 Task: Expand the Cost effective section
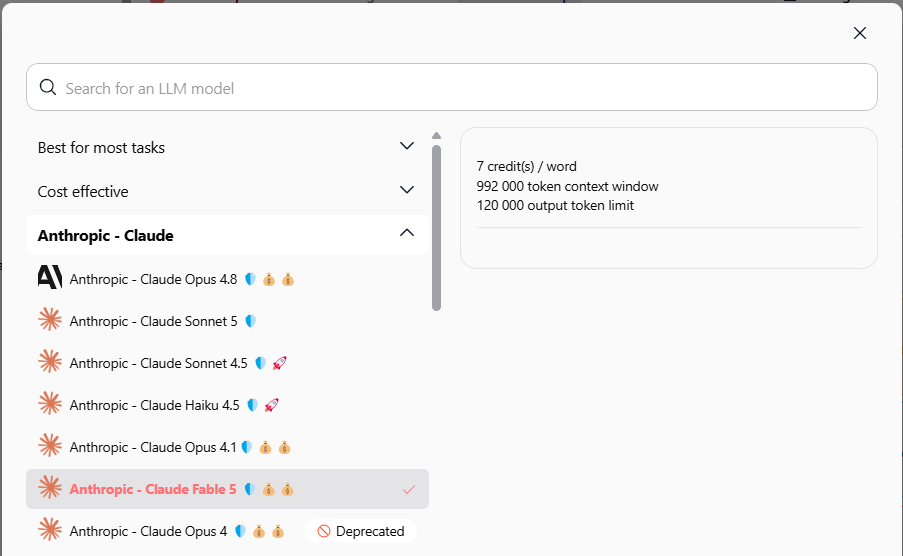click(x=227, y=191)
